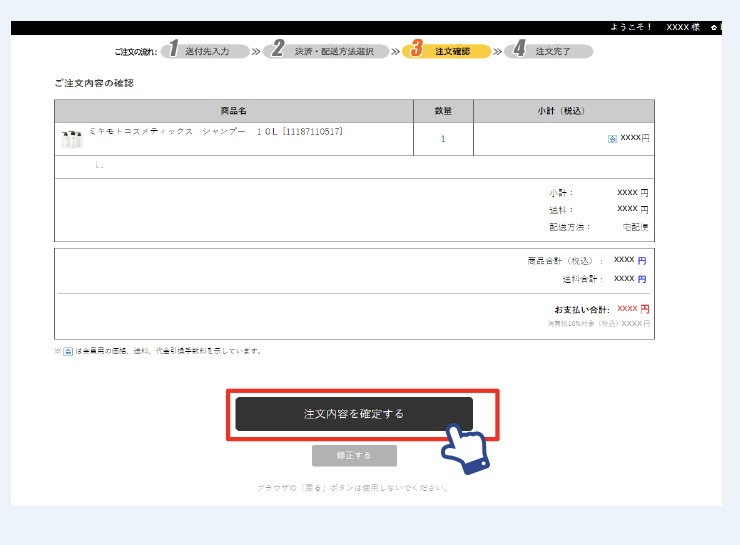
Task: Click the step 1 number icon
Action: tap(172, 50)
